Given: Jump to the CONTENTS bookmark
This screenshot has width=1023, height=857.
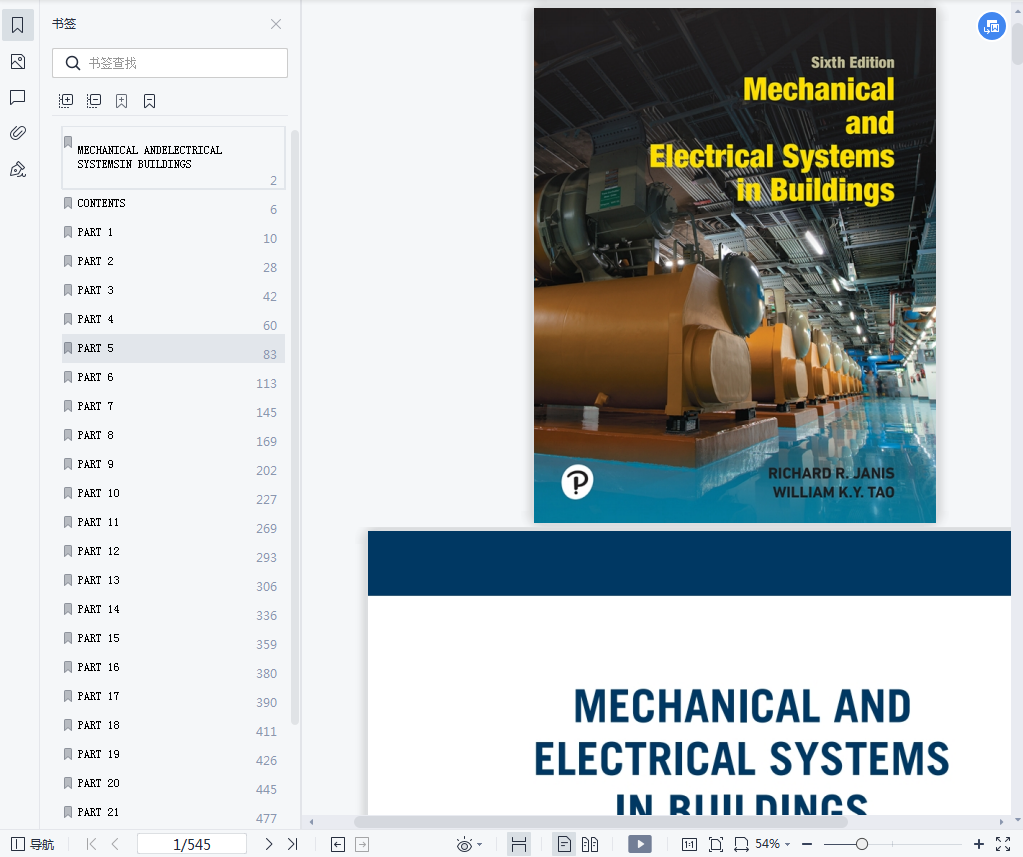Looking at the screenshot, I should pos(174,203).
